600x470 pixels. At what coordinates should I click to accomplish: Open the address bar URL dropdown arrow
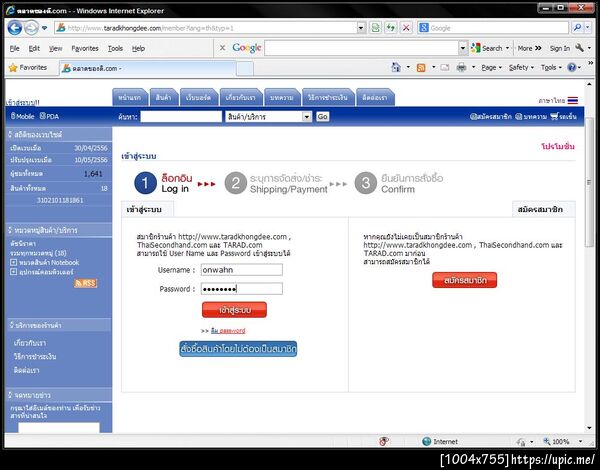tap(361, 28)
